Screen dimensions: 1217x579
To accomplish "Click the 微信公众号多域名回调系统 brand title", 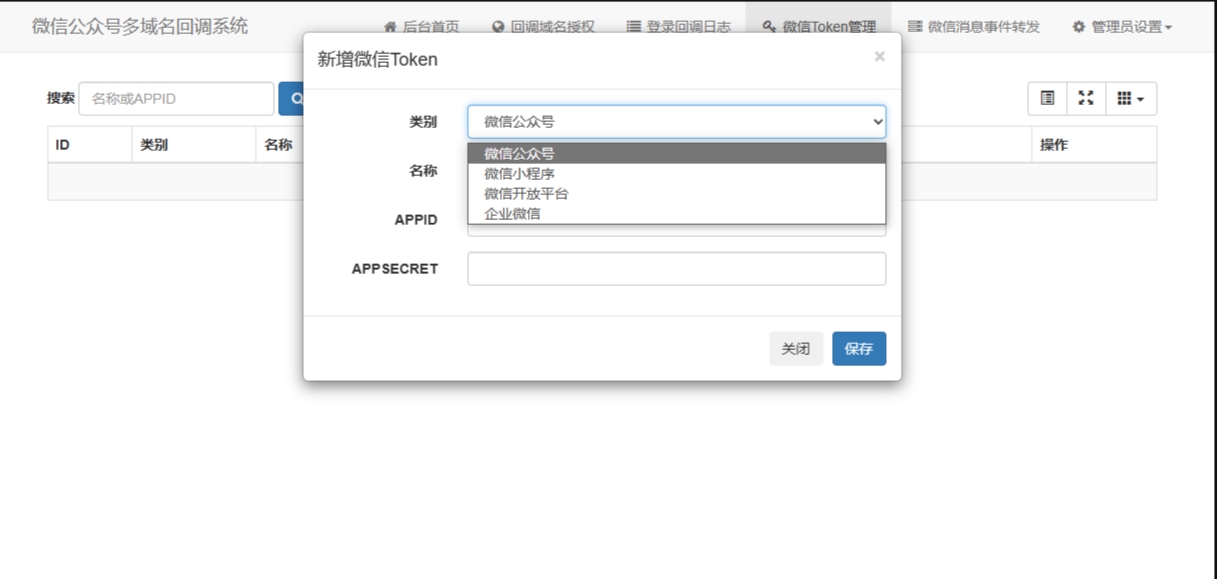I will (x=140, y=26).
